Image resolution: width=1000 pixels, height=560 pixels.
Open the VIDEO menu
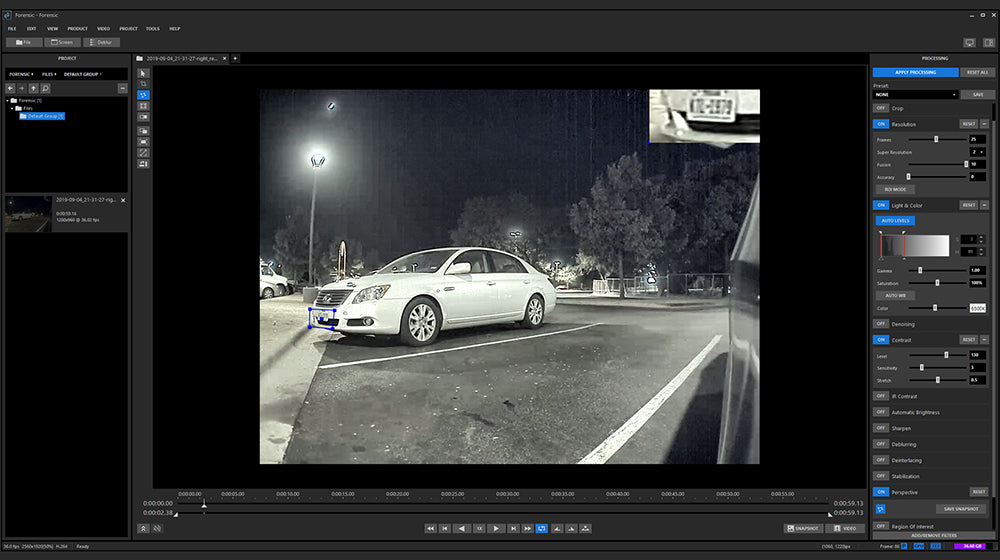104,29
